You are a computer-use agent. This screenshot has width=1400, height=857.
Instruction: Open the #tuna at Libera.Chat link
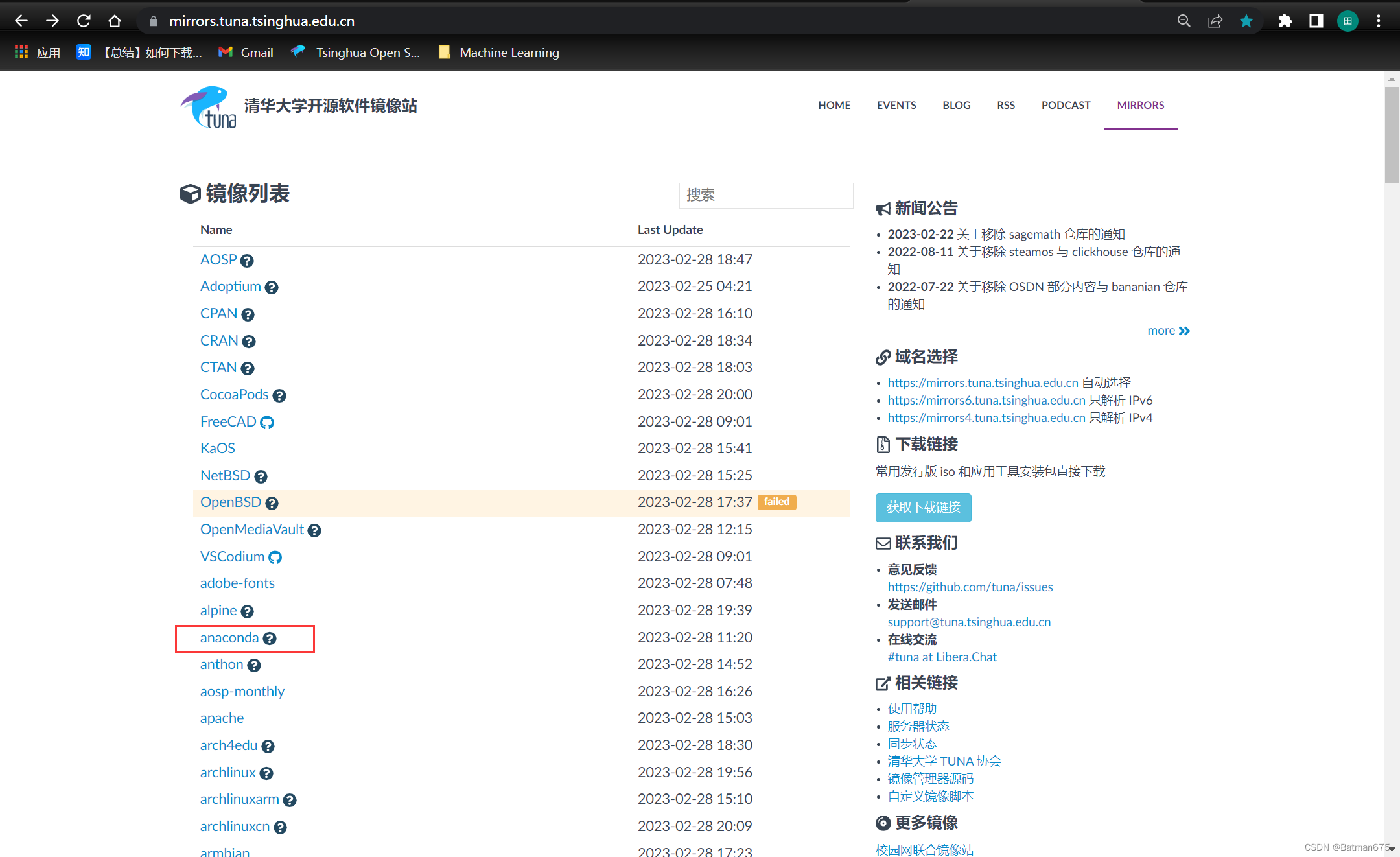tap(942, 657)
